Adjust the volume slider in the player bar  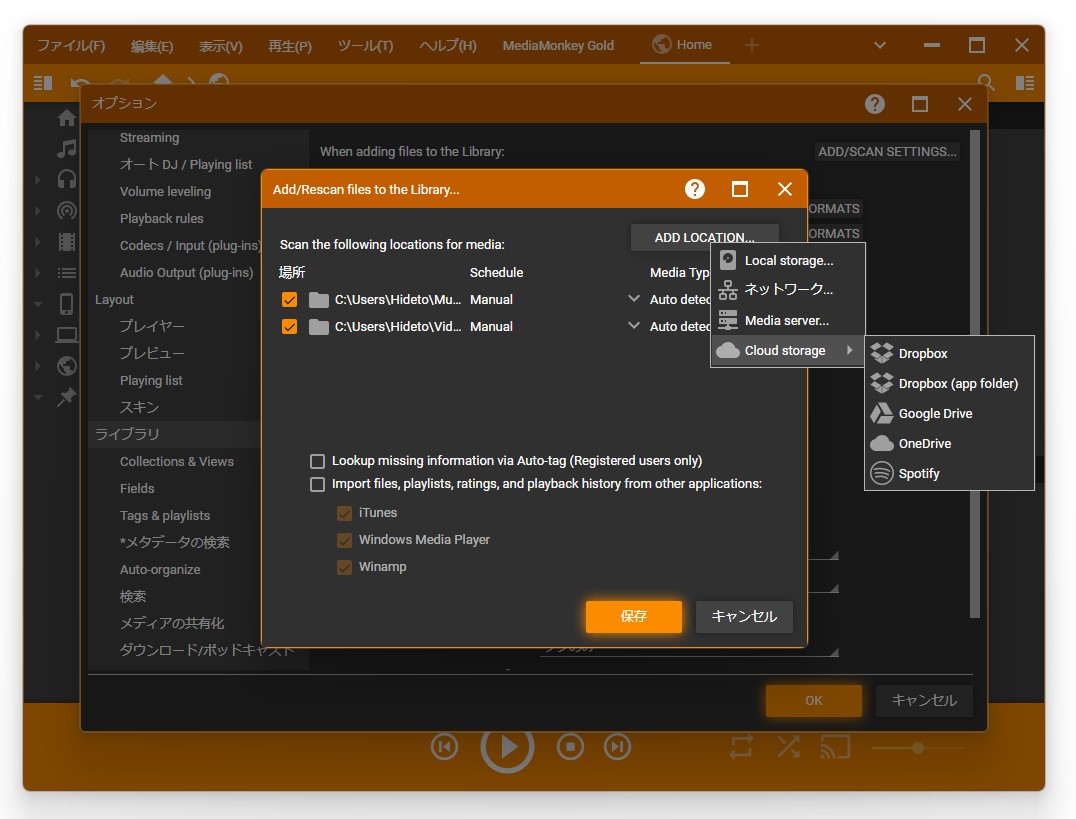click(917, 748)
